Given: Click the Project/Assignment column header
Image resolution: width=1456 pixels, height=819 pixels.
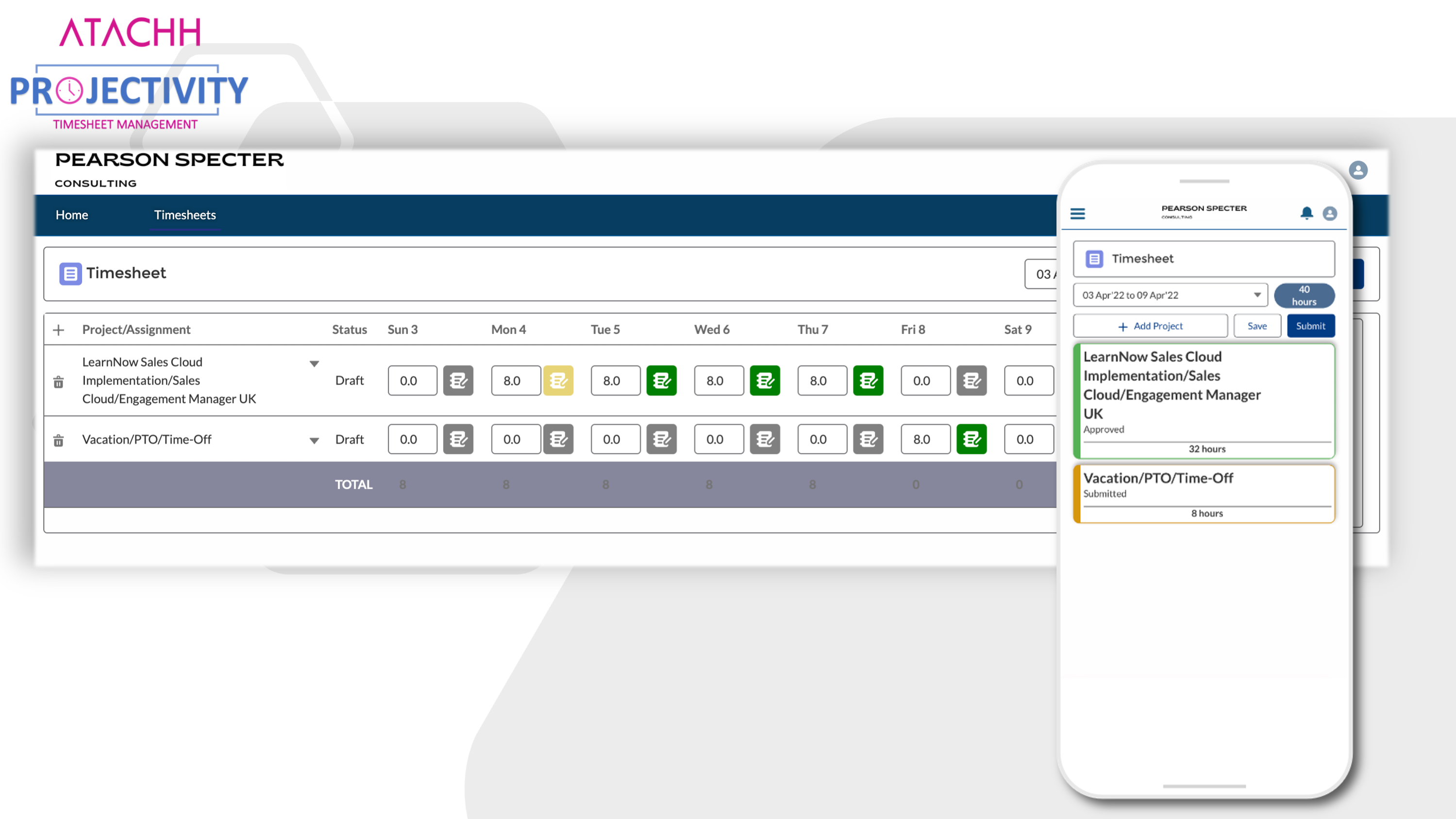Looking at the screenshot, I should [x=136, y=330].
